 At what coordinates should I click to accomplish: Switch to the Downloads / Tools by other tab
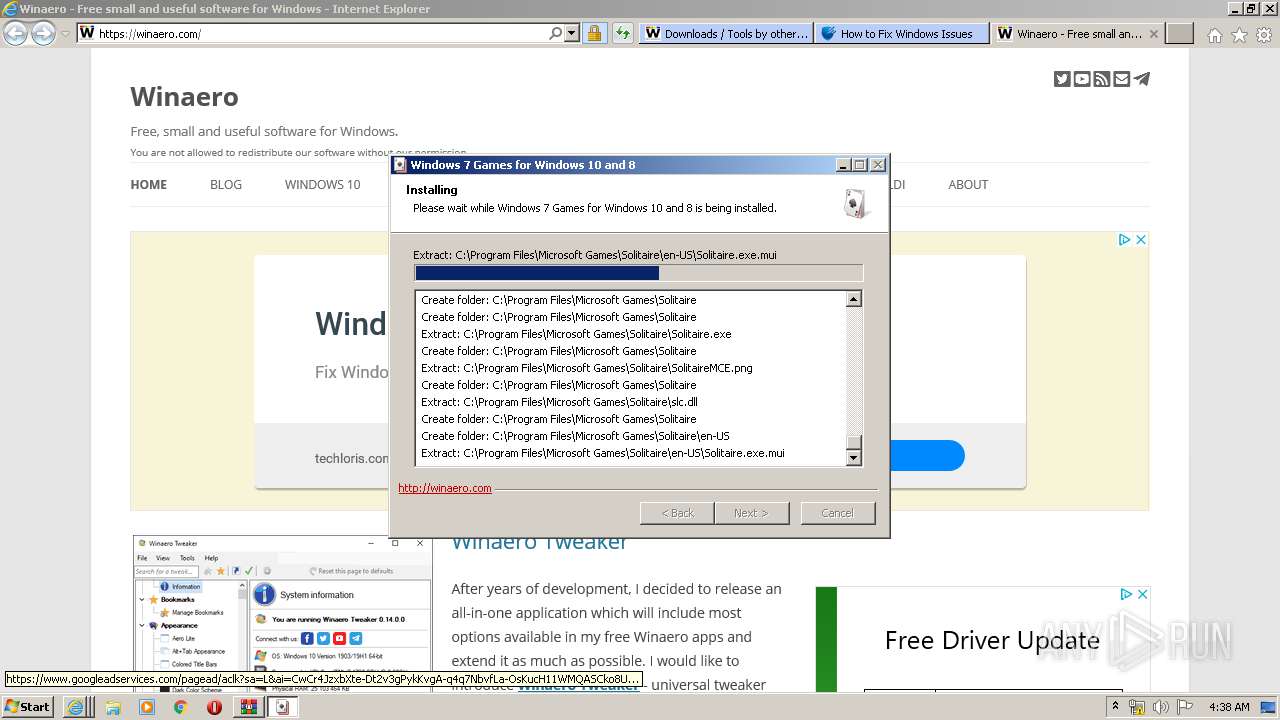[726, 33]
